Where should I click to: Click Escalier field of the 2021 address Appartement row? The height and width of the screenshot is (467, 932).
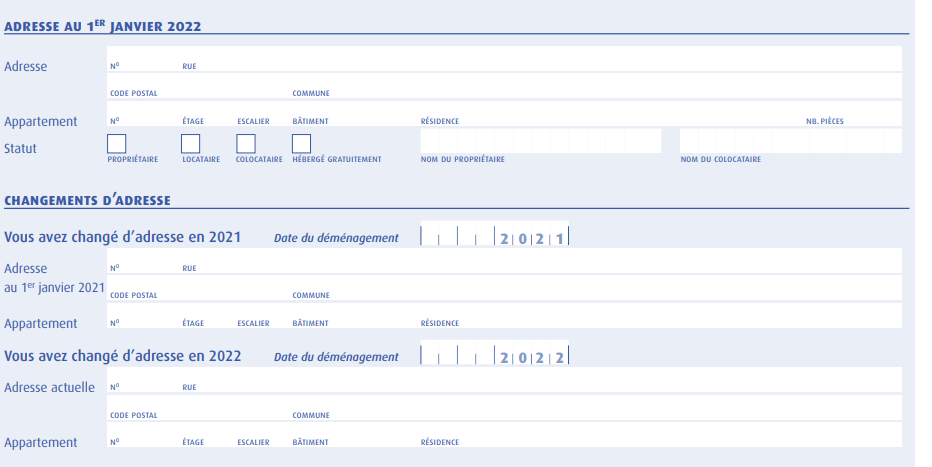(263, 315)
